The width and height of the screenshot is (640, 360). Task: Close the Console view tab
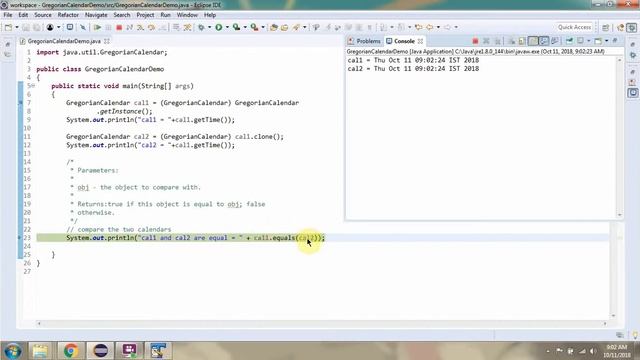coord(420,41)
